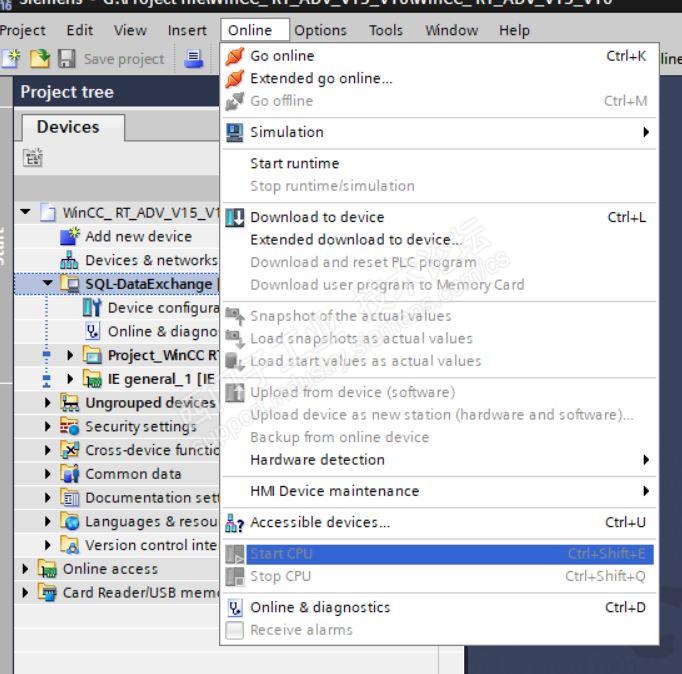Click the project tree view toggle icon under Devices tab
682x674 pixels.
coord(33,158)
